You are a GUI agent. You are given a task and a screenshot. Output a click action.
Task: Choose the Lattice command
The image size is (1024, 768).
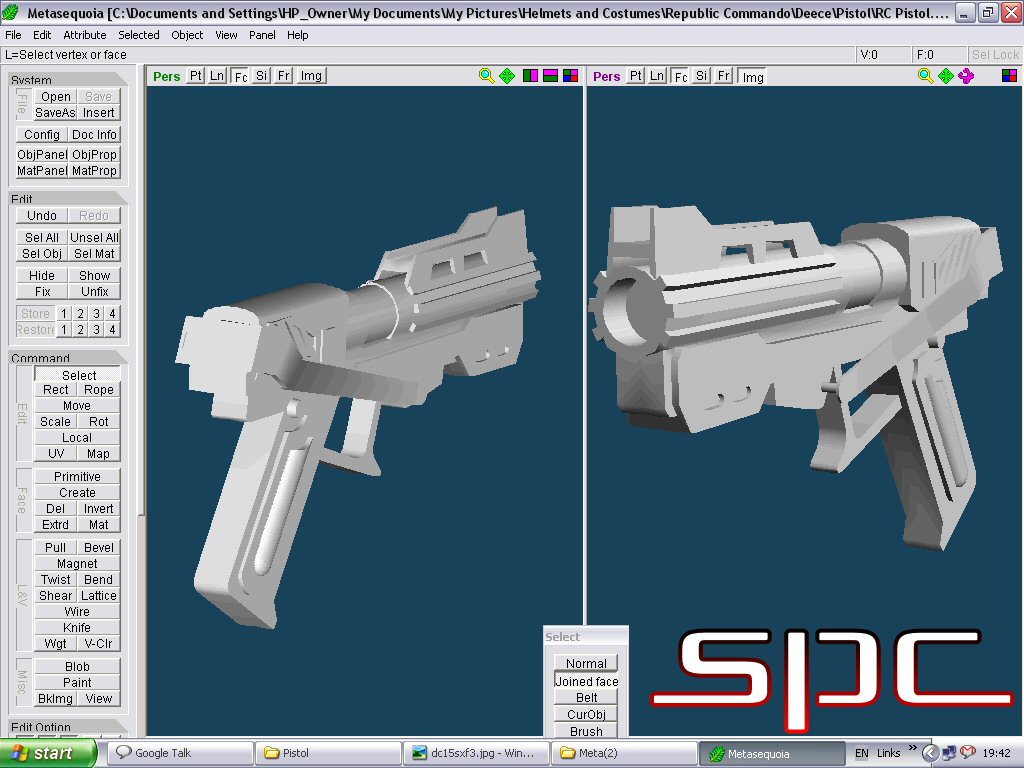[x=99, y=596]
